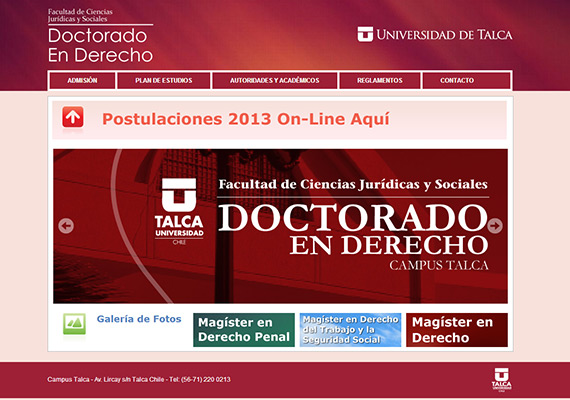Click Facultad de Ciencias Jurídicas header text
Viewport: 570px width, 400px height.
click(x=80, y=15)
